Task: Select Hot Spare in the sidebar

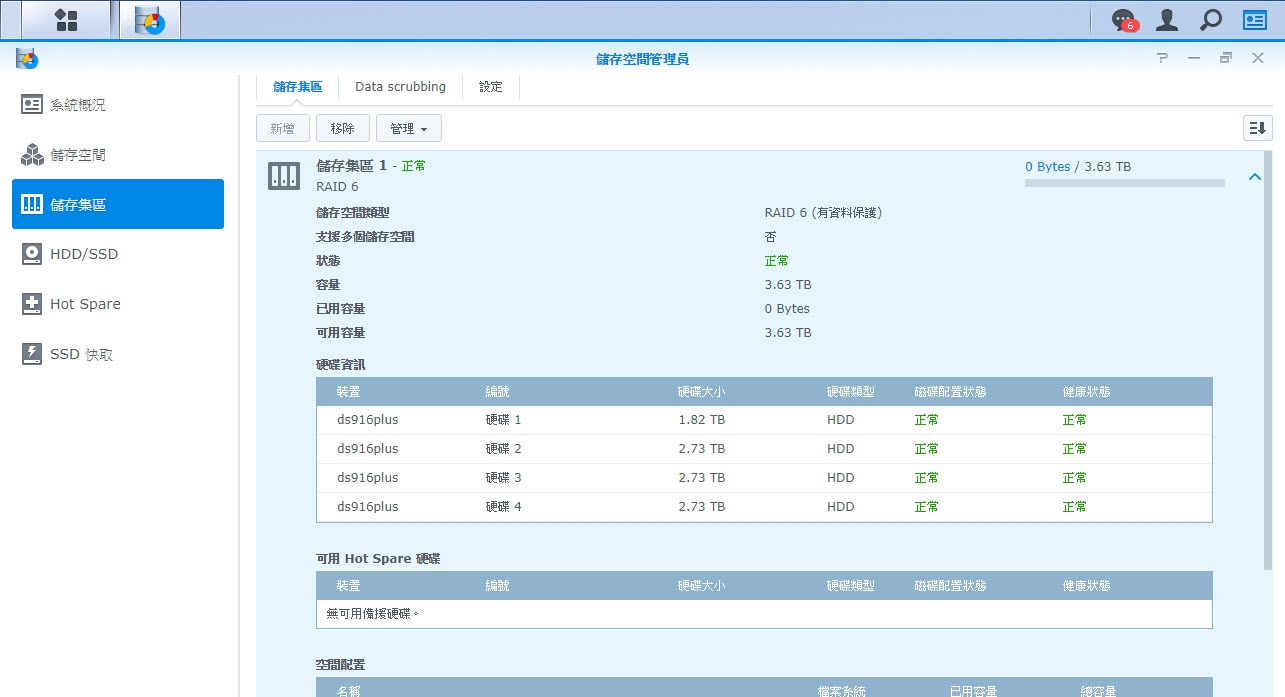Action: [85, 304]
